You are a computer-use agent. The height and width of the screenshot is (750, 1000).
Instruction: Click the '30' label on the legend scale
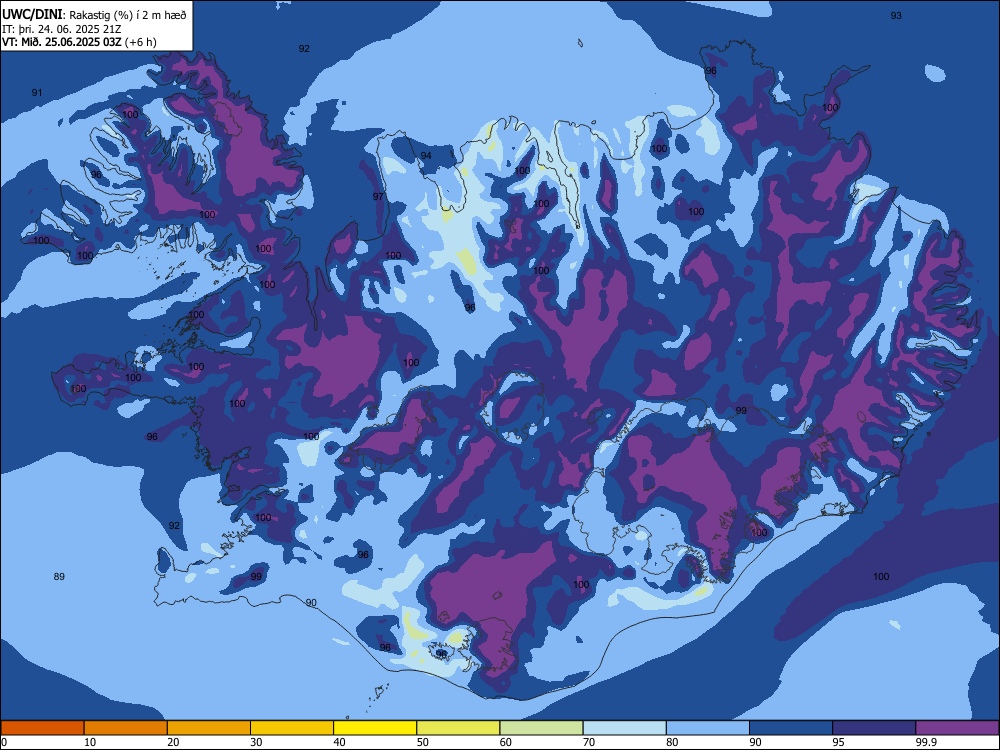(x=256, y=742)
